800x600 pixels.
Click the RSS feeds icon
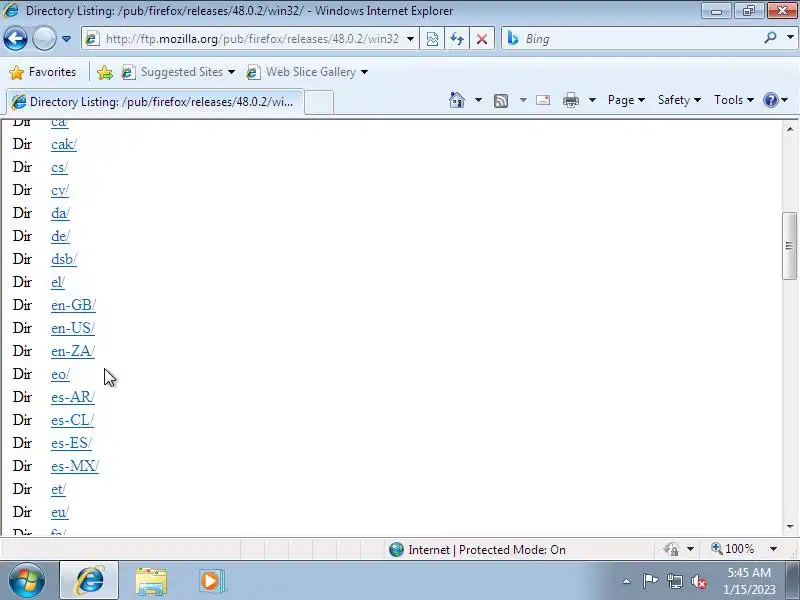pyautogui.click(x=501, y=101)
